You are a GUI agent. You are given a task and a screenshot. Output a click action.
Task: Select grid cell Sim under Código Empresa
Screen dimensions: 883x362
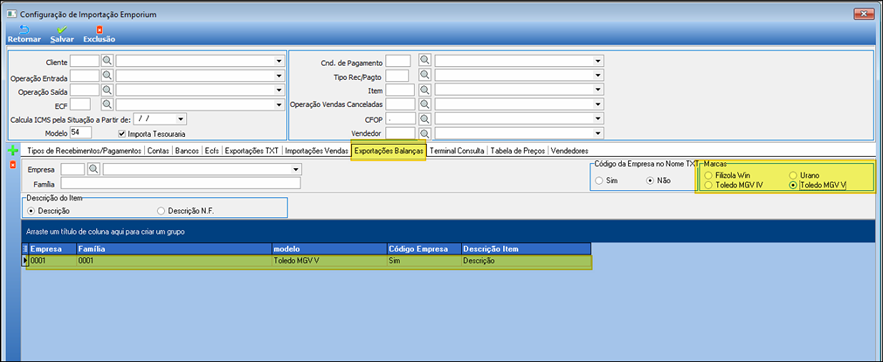tap(424, 261)
